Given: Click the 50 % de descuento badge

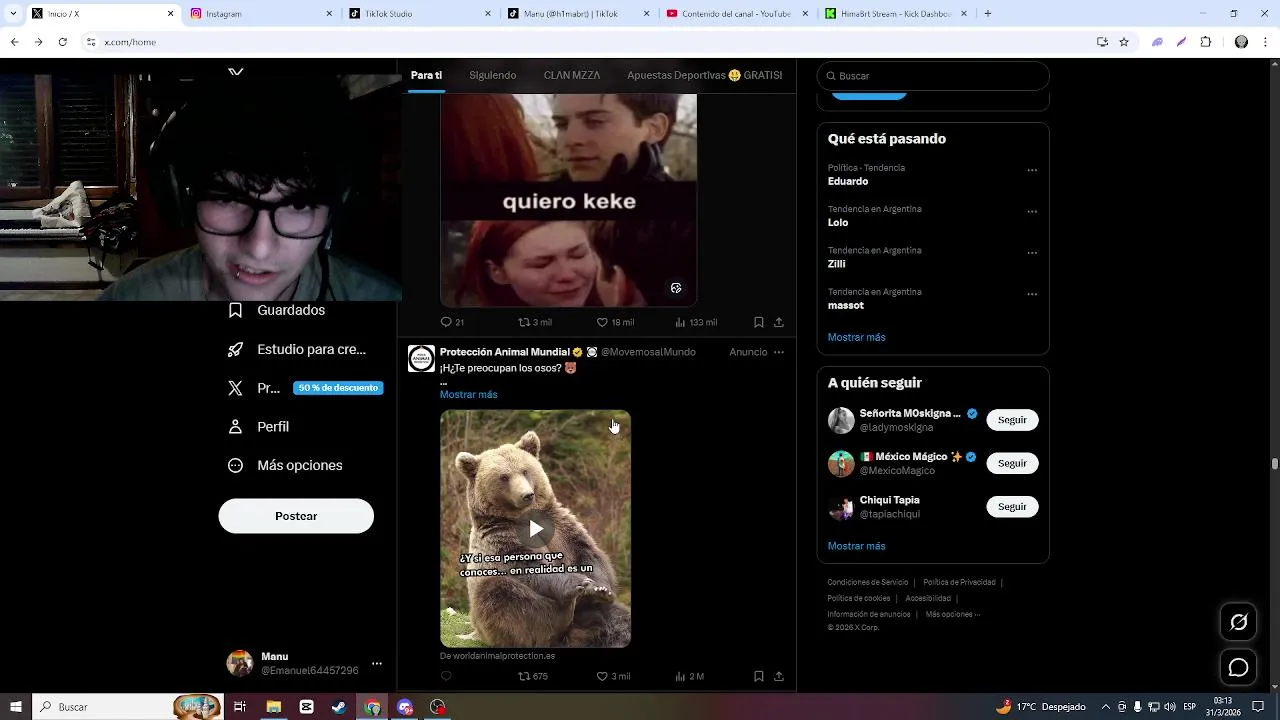Looking at the screenshot, I should (338, 388).
